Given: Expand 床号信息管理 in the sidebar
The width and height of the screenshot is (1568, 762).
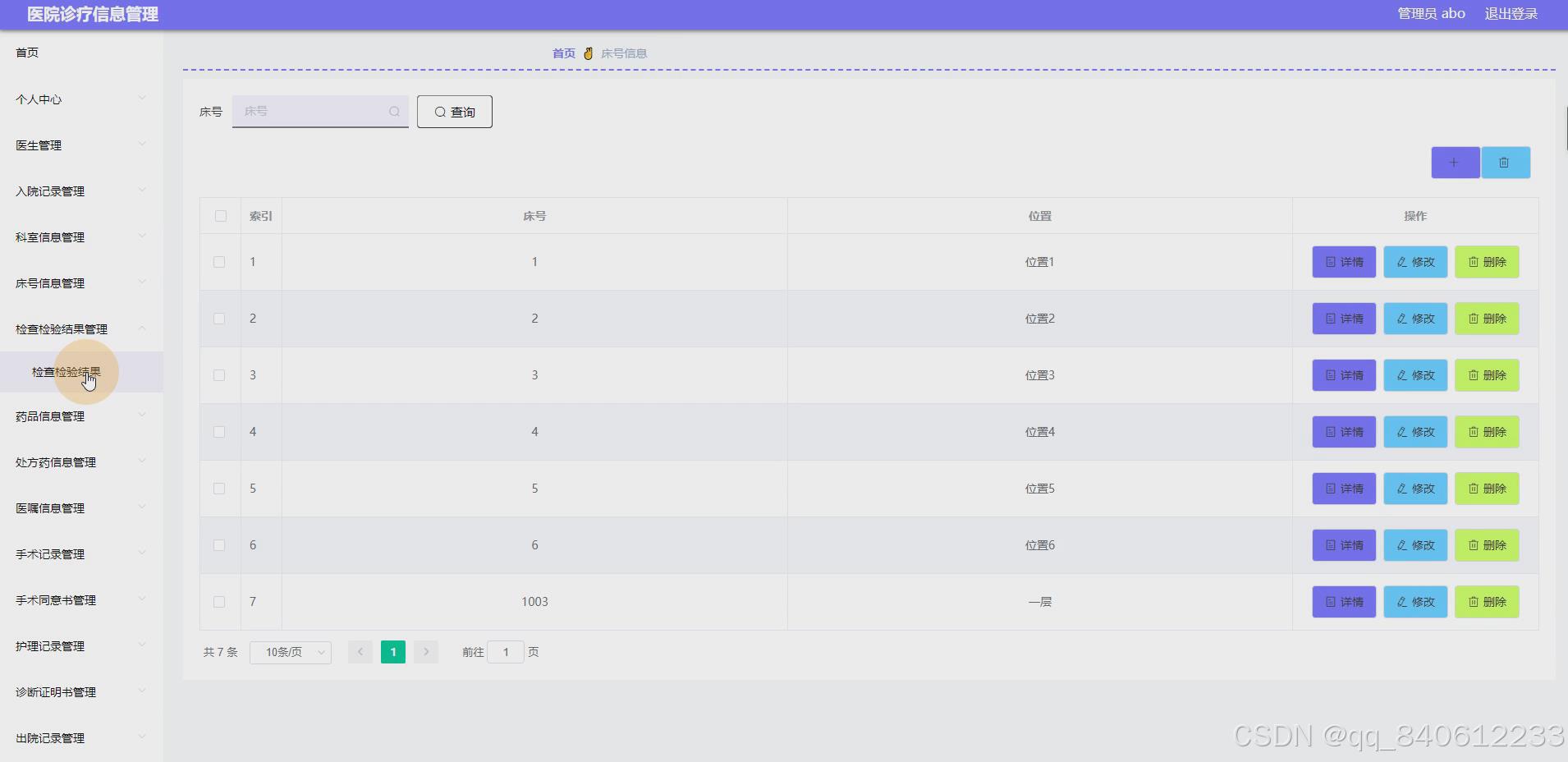Looking at the screenshot, I should (x=81, y=283).
